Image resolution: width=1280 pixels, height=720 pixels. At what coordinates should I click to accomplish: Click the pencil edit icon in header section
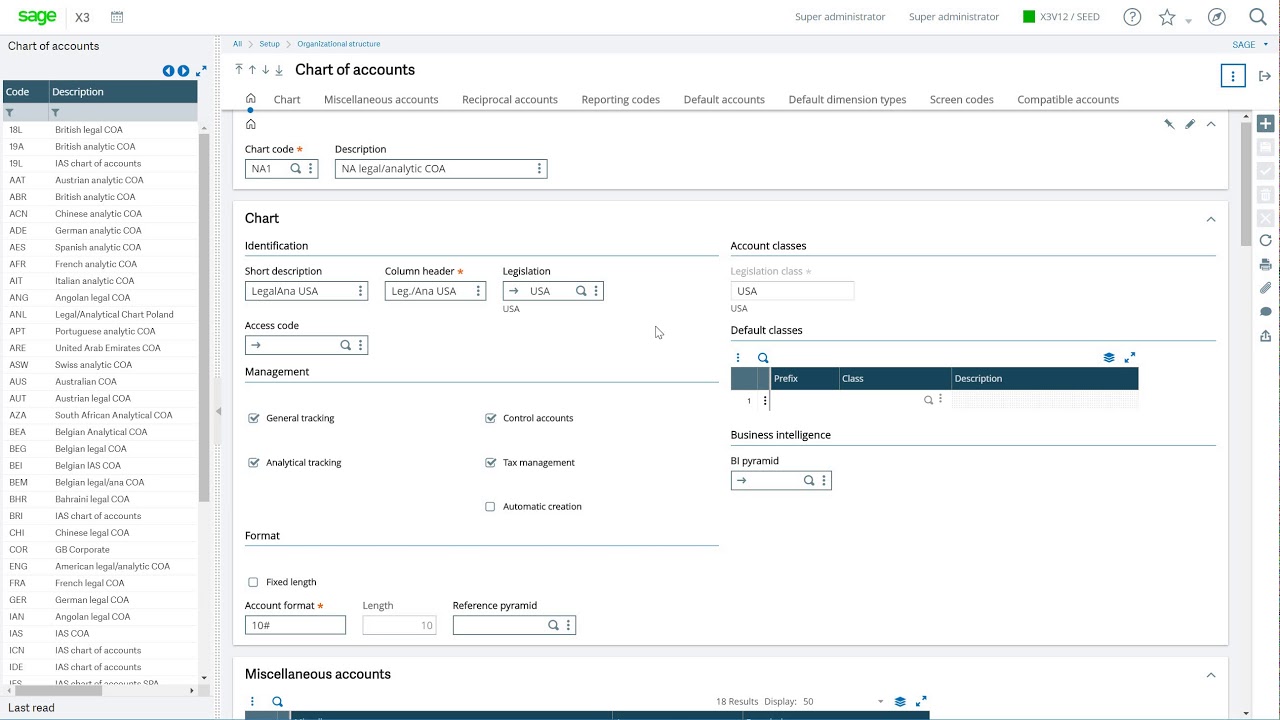click(1190, 124)
